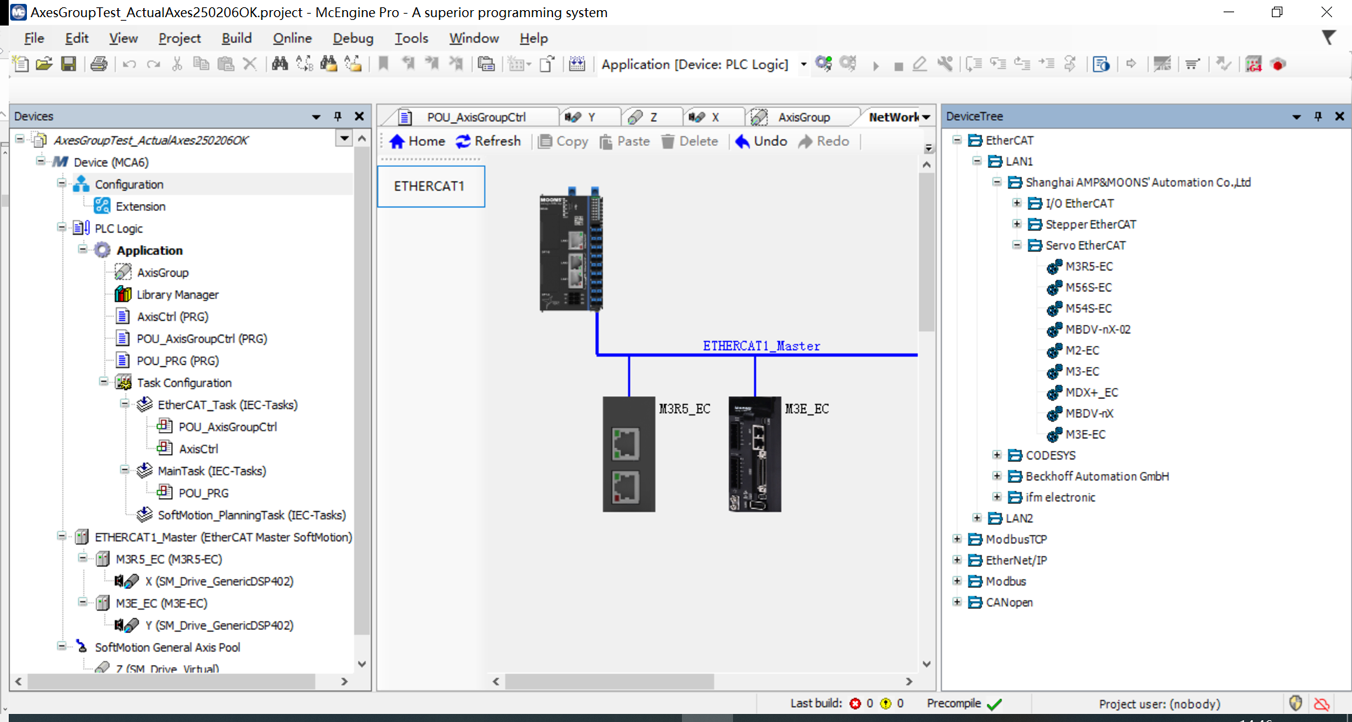Click Project user (nobody) status text
The width and height of the screenshot is (1352, 722).
(1159, 704)
